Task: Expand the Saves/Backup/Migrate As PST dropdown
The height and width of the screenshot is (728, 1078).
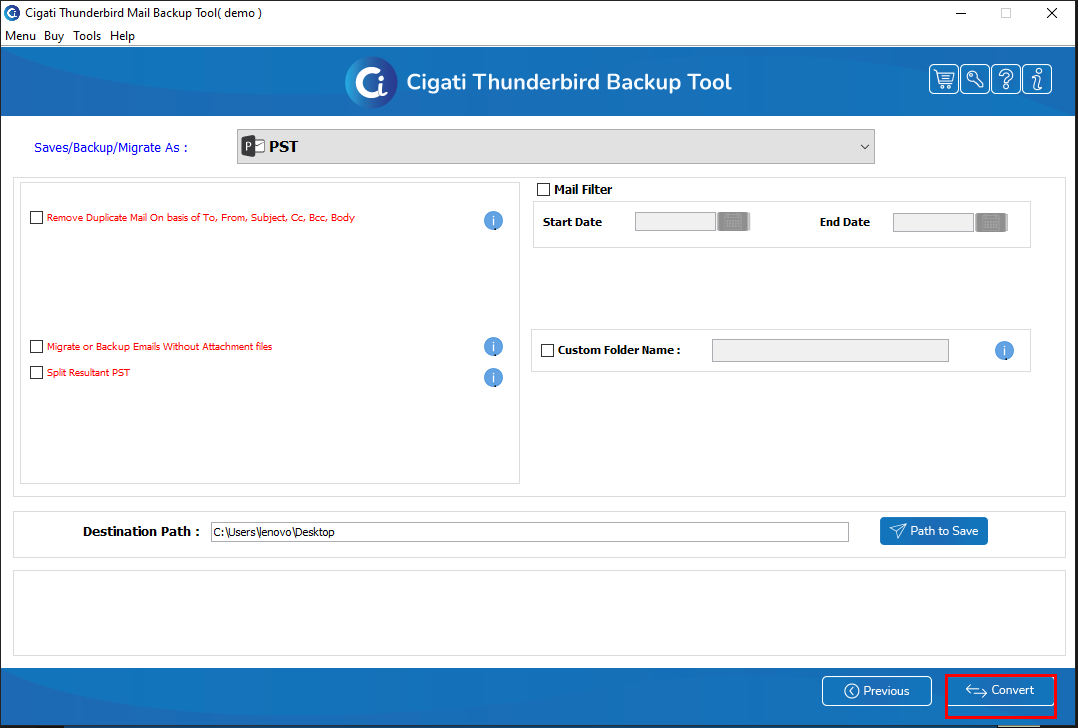Action: (556, 146)
